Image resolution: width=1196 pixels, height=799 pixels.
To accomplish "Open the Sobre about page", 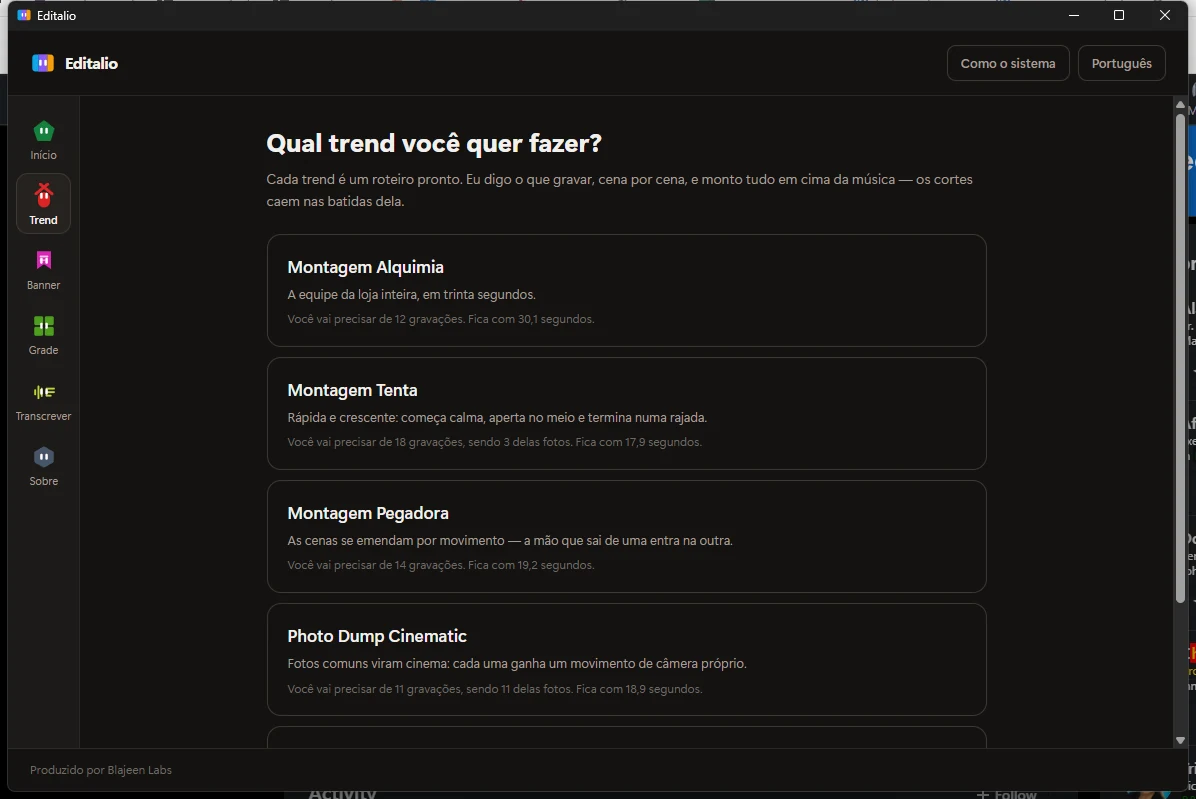I will point(43,466).
